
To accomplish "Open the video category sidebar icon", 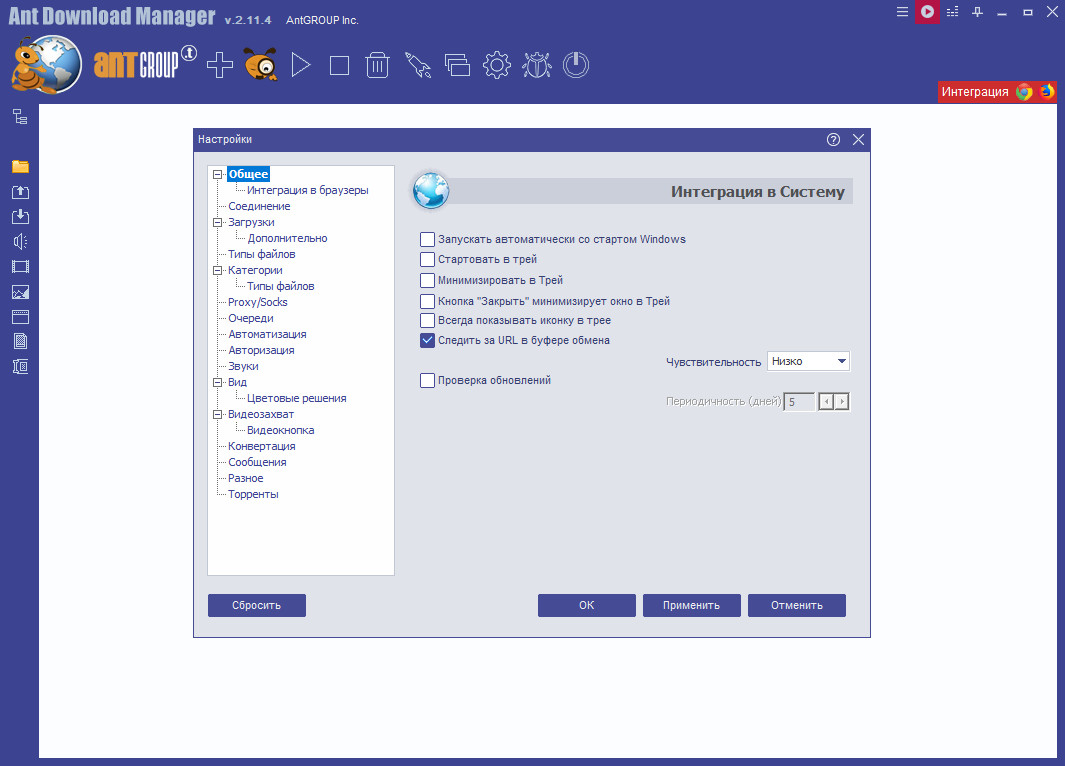I will pyautogui.click(x=20, y=267).
